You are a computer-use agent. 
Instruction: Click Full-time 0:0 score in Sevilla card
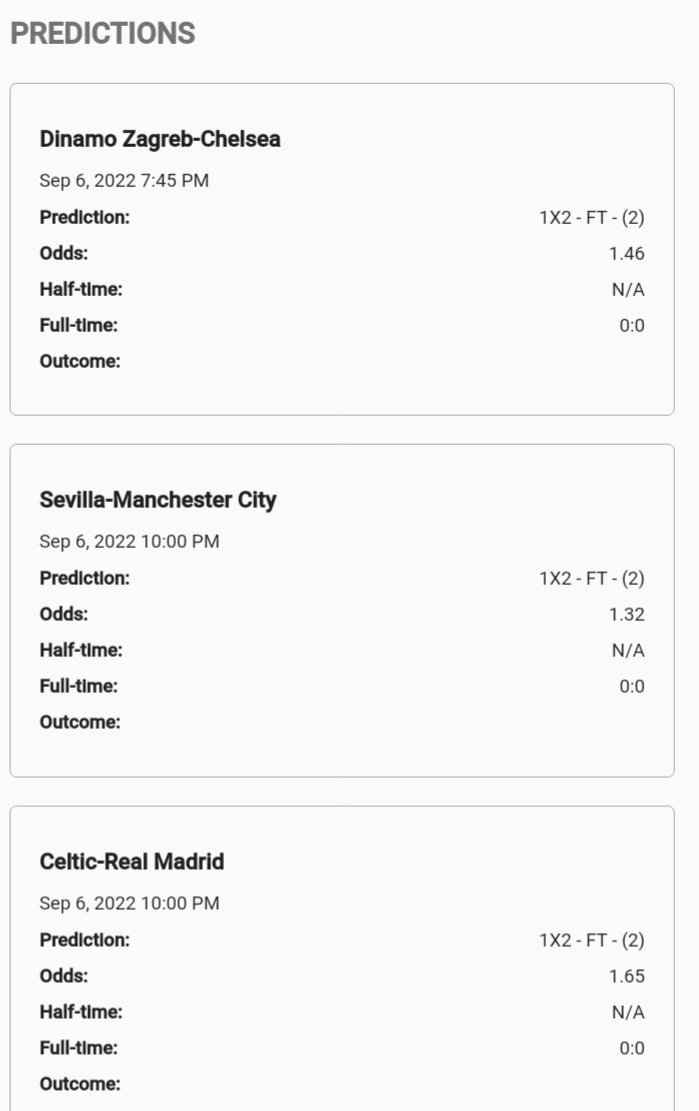[x=632, y=687]
